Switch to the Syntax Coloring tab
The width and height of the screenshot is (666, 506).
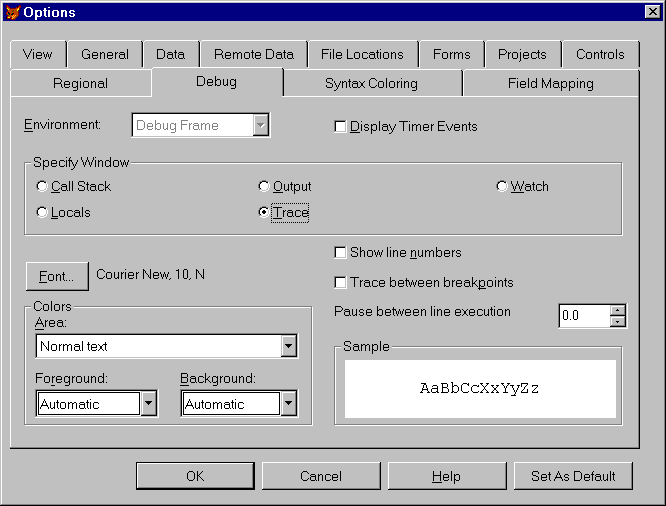tap(371, 83)
